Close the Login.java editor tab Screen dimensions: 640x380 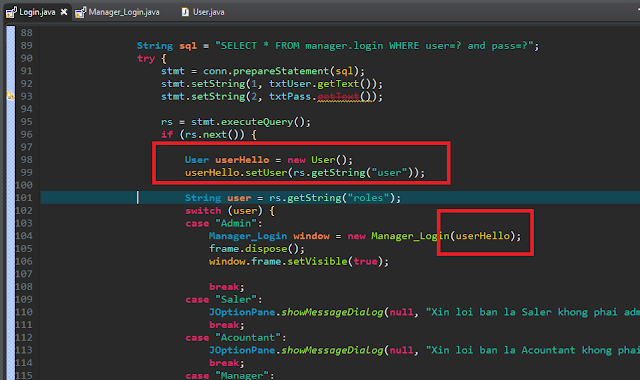coord(64,12)
